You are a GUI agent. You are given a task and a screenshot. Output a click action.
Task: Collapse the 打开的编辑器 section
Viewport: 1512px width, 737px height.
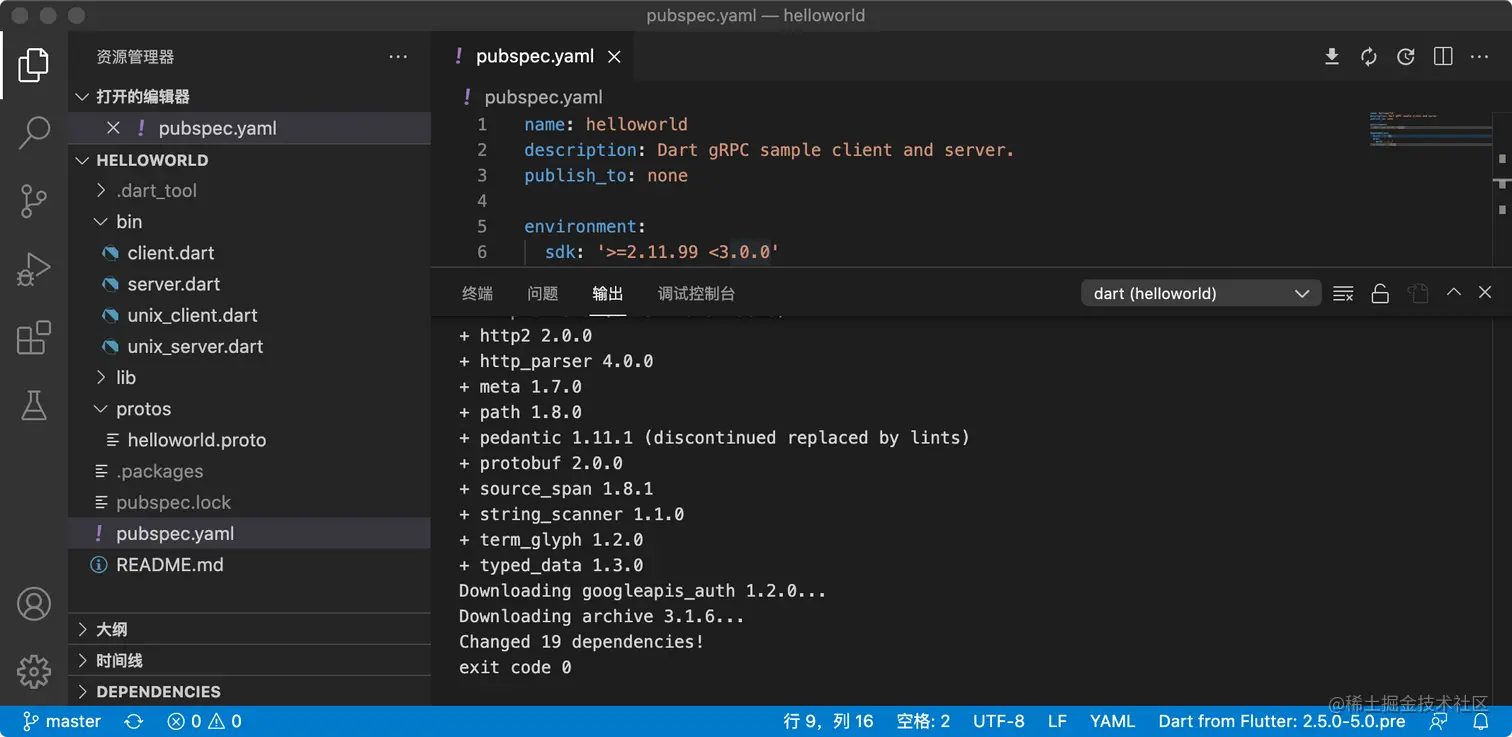[x=250, y=97]
